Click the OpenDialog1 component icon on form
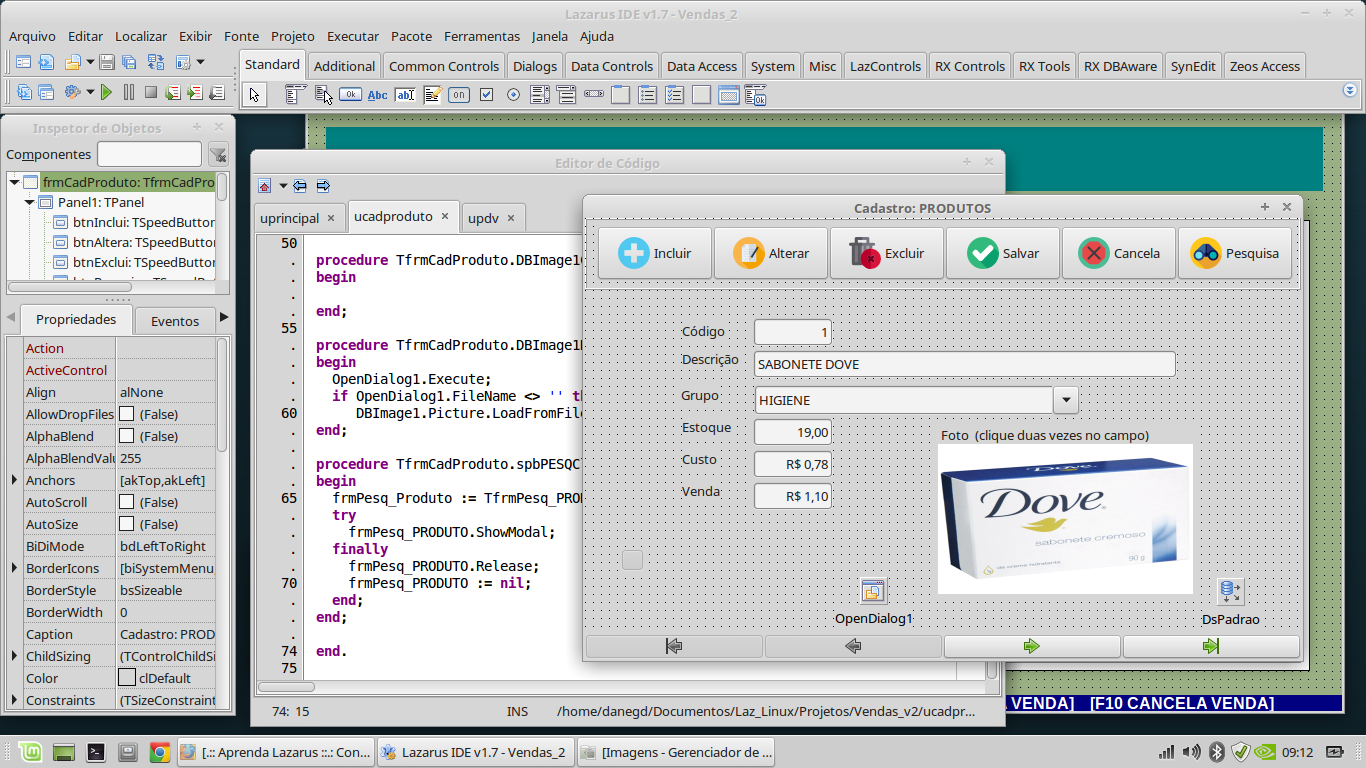The width and height of the screenshot is (1366, 768). [x=872, y=591]
